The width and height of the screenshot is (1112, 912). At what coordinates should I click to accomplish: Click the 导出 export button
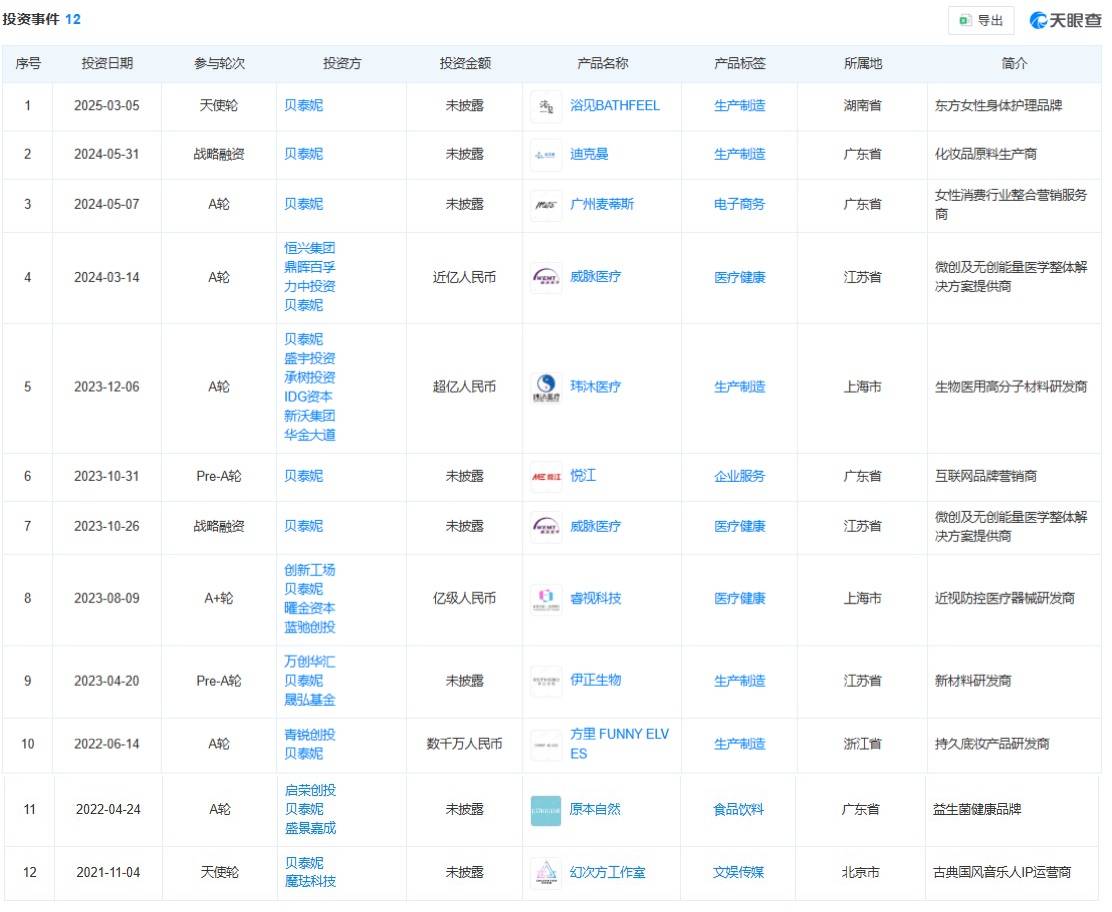point(981,20)
